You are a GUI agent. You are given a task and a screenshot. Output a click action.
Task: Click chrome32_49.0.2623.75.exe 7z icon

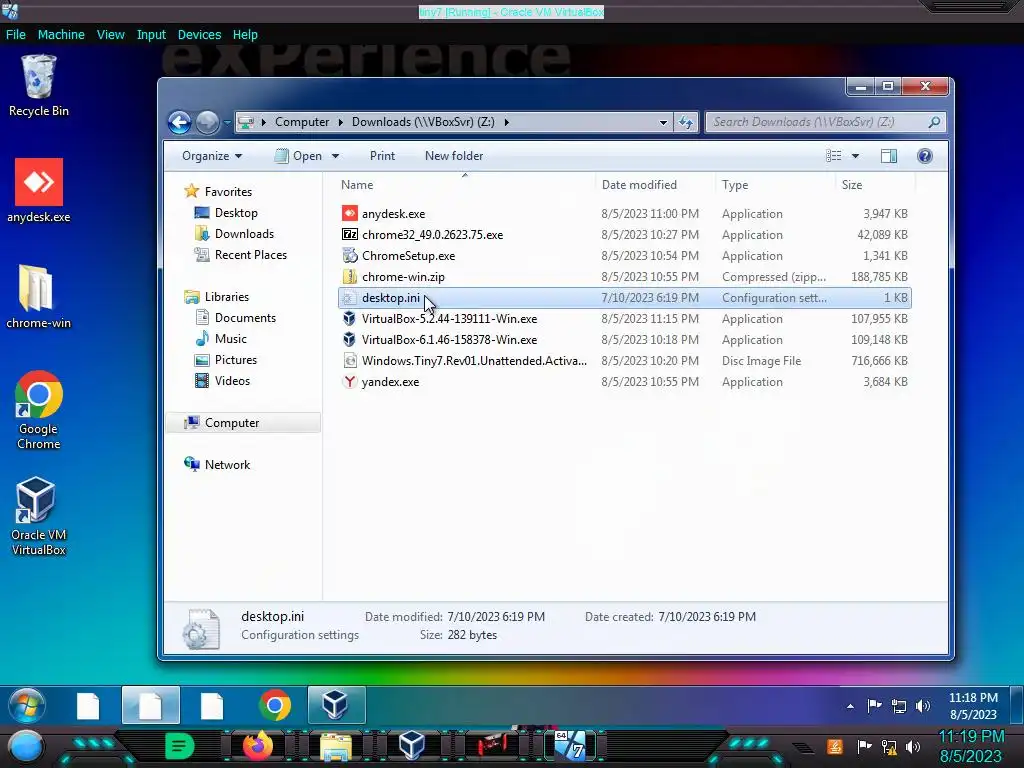click(350, 234)
